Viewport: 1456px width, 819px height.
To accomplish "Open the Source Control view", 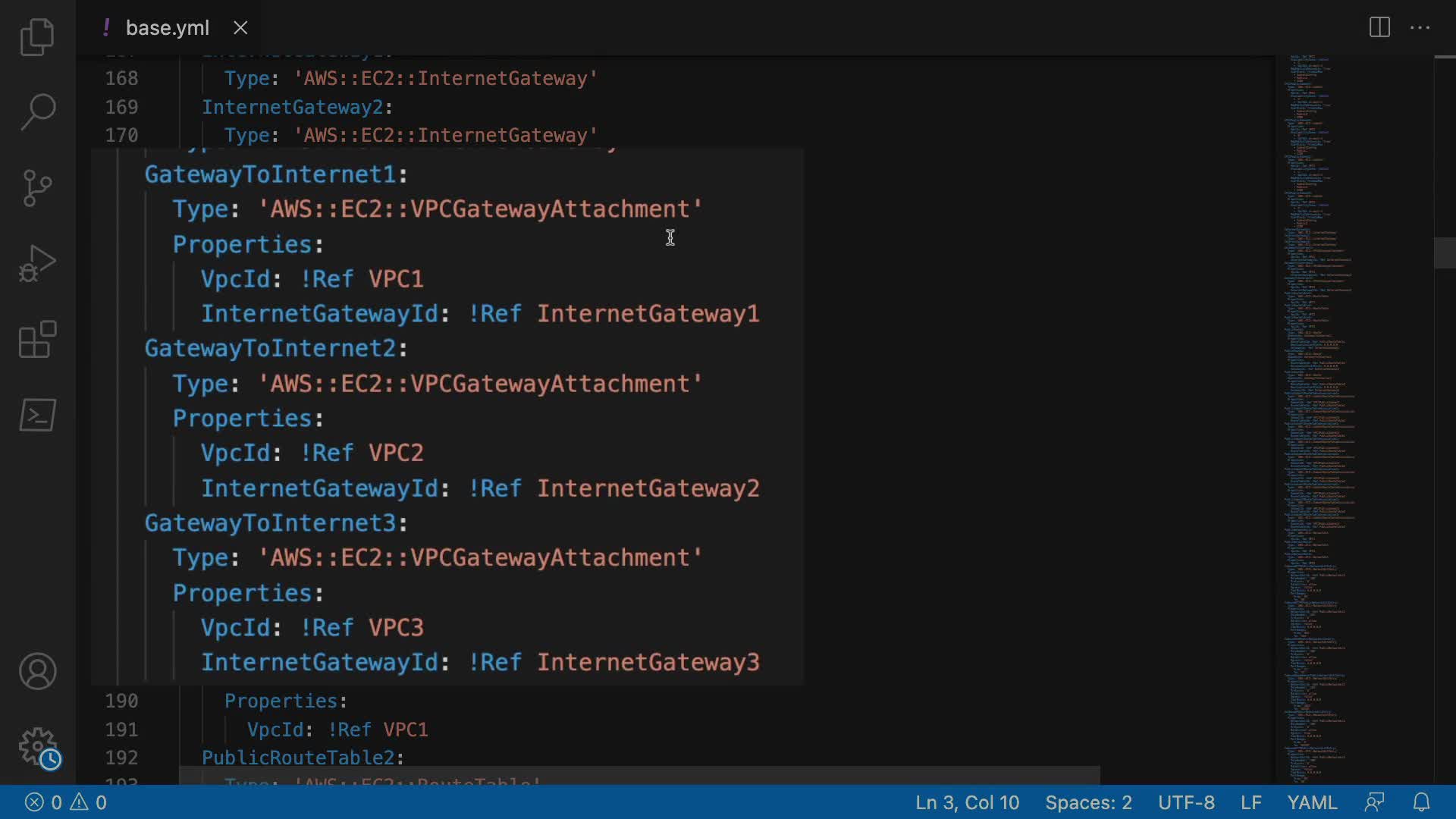I will pos(37,187).
